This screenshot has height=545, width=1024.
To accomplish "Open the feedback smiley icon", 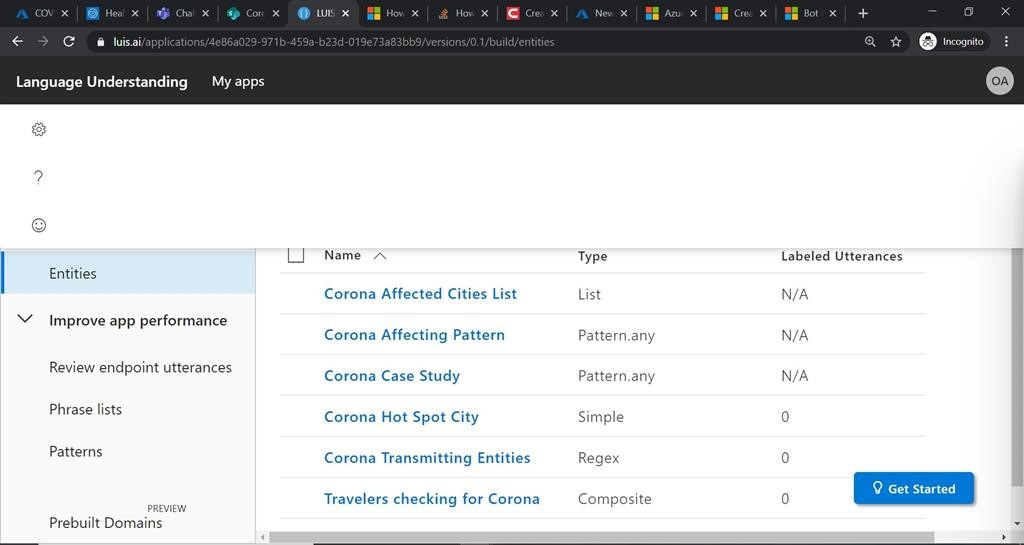I will 39,225.
